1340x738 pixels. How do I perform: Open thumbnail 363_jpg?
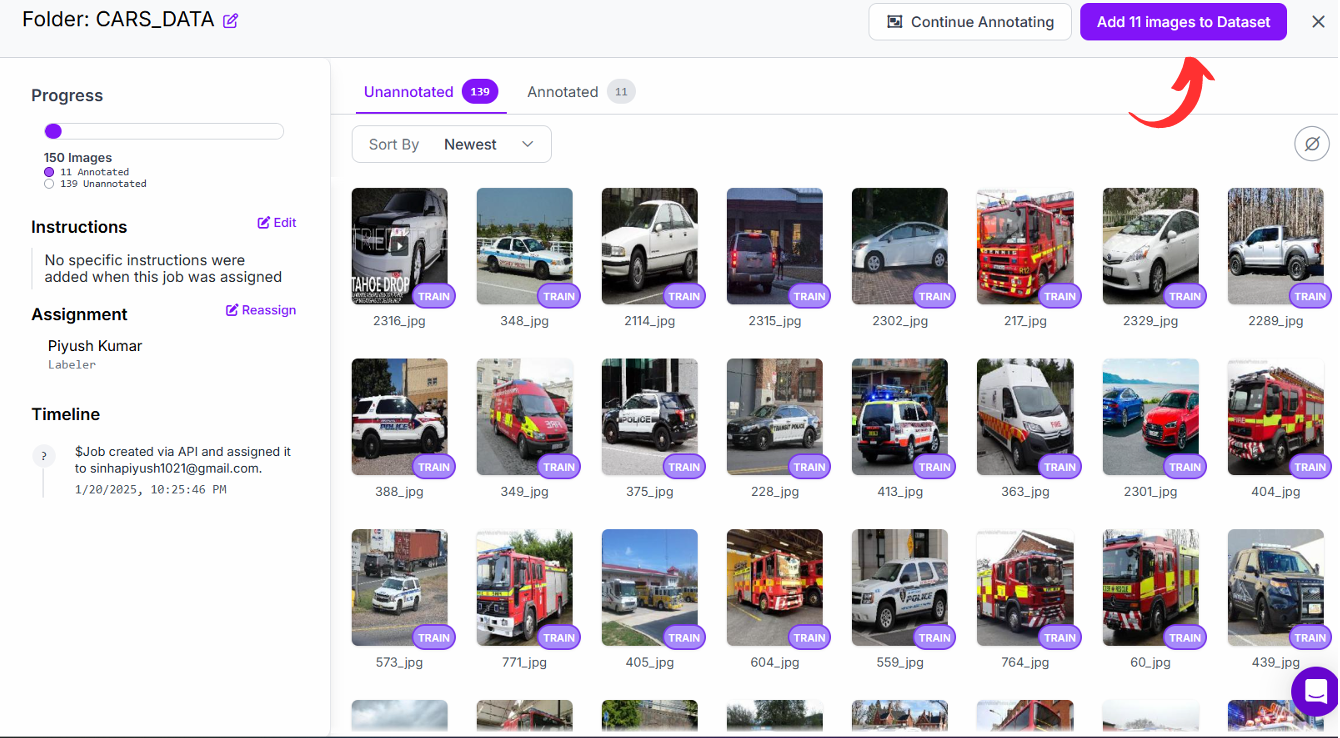(1025, 417)
